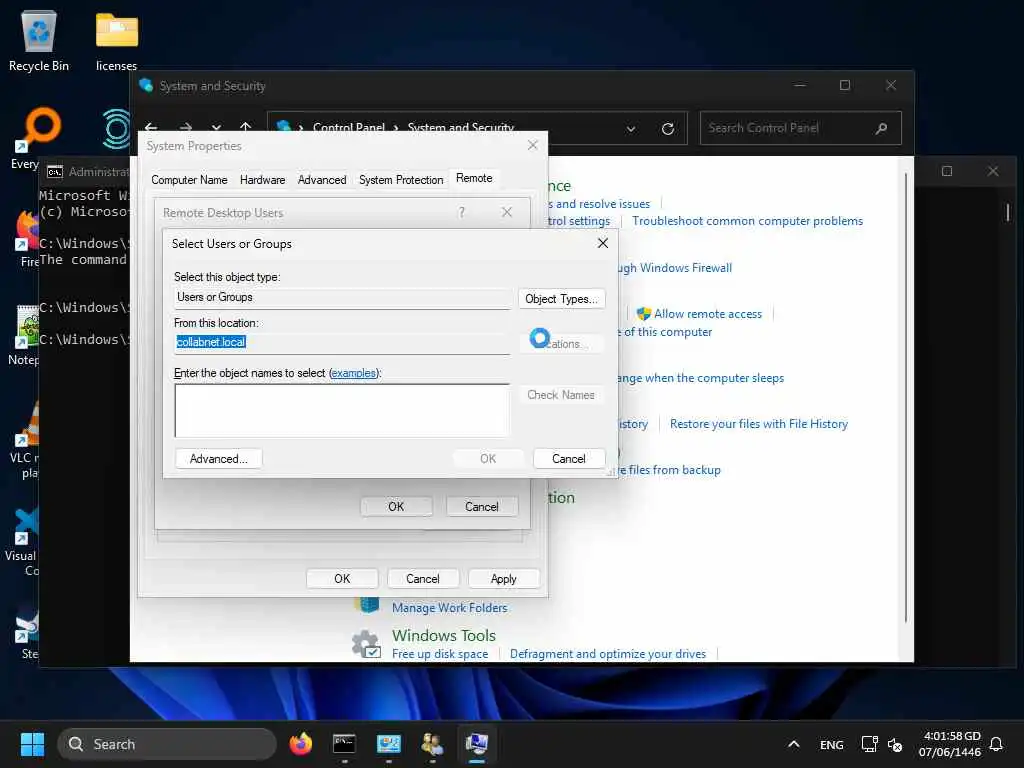Viewport: 1024px width, 768px height.
Task: Click the Work Folders icon
Action: (367, 605)
